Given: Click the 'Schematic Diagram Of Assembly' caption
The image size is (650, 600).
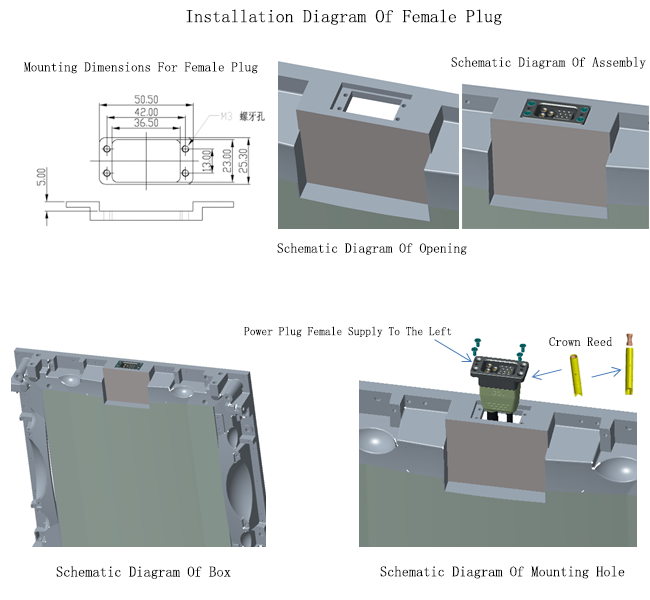Looking at the screenshot, I should click(547, 62).
